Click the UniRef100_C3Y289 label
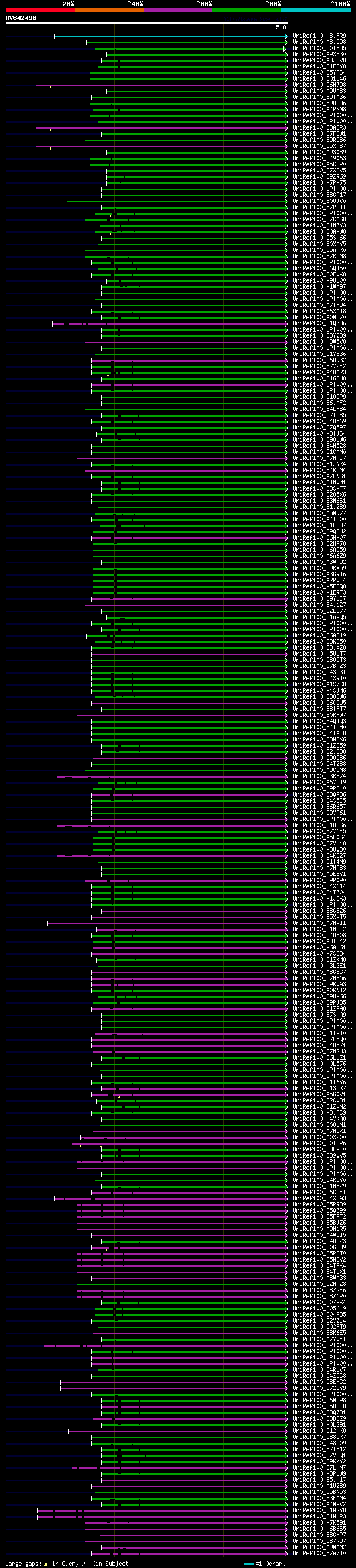356x1568 pixels. 319,335
